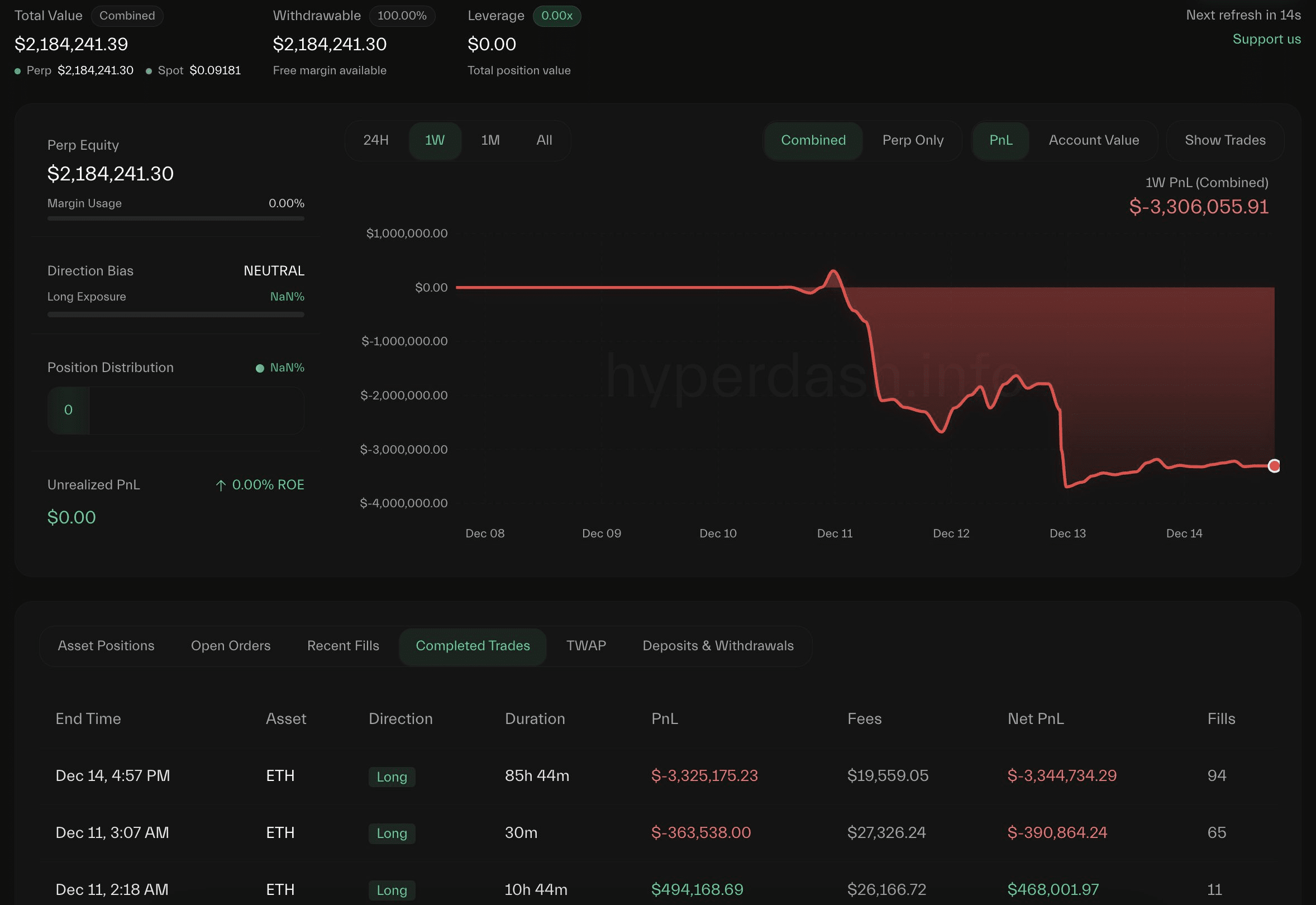Show All time range
Image resolution: width=1316 pixels, height=905 pixels.
pos(543,140)
